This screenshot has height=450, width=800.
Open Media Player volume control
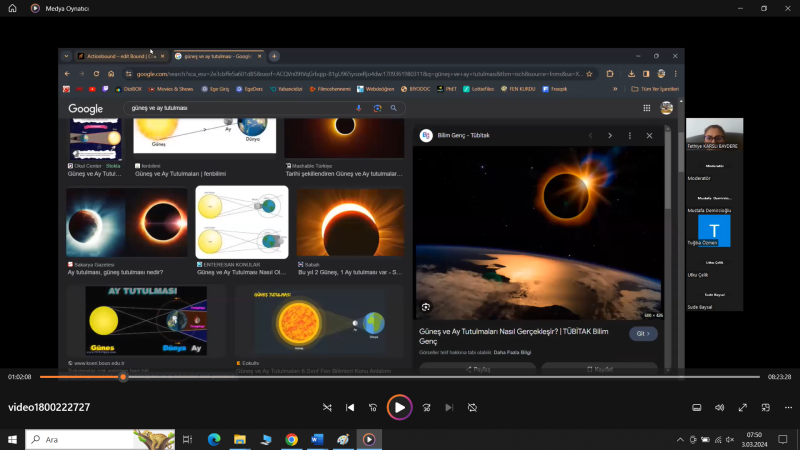point(719,407)
